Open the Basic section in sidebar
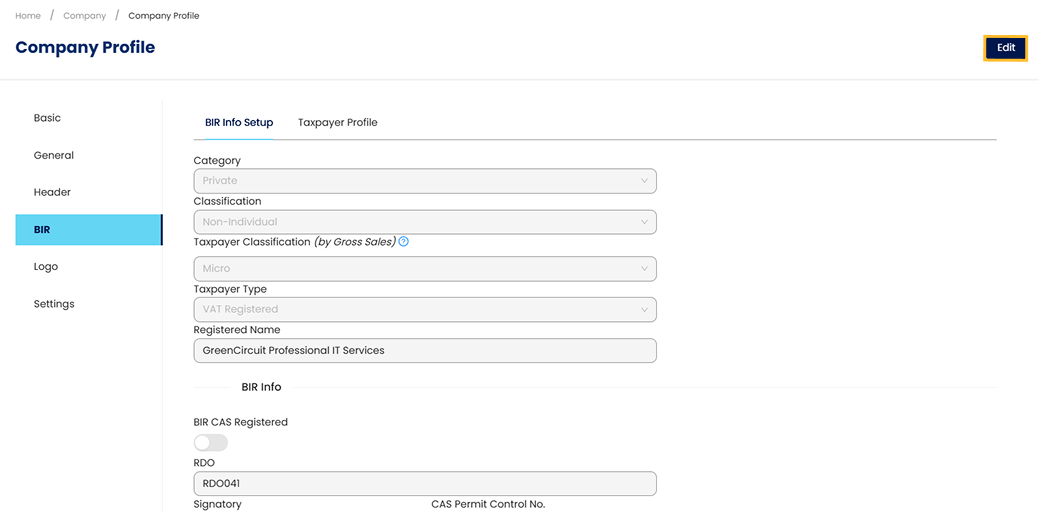 pos(47,118)
